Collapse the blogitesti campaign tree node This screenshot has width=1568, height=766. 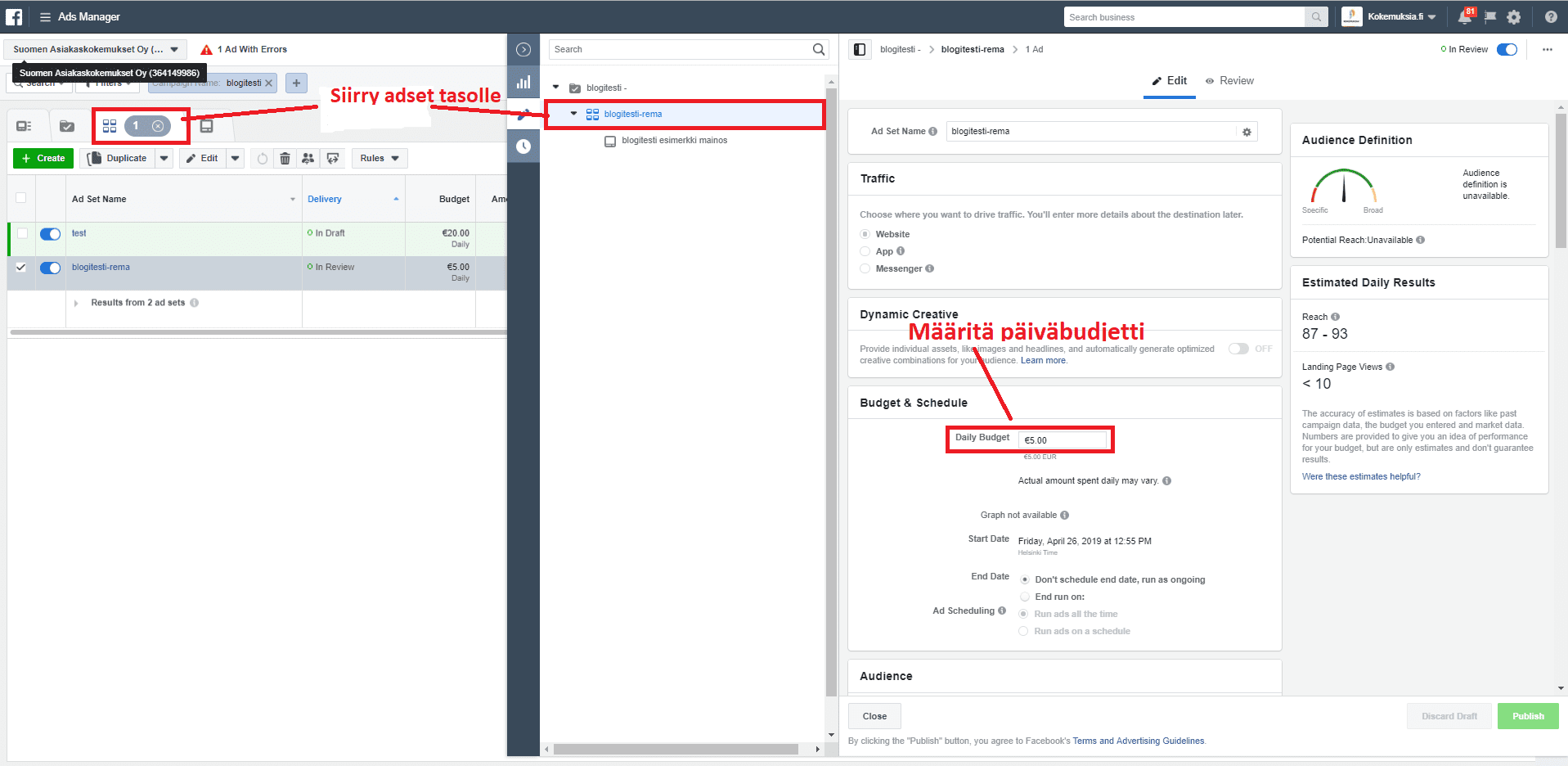pos(555,87)
